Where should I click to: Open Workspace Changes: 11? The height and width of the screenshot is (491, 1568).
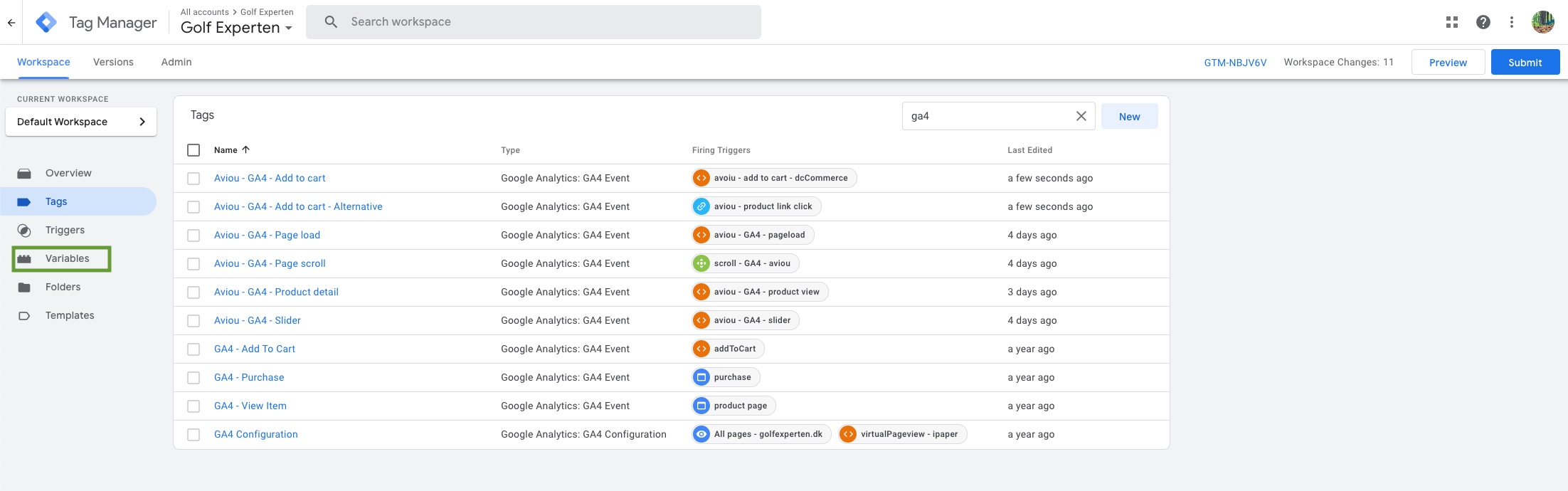[1338, 63]
